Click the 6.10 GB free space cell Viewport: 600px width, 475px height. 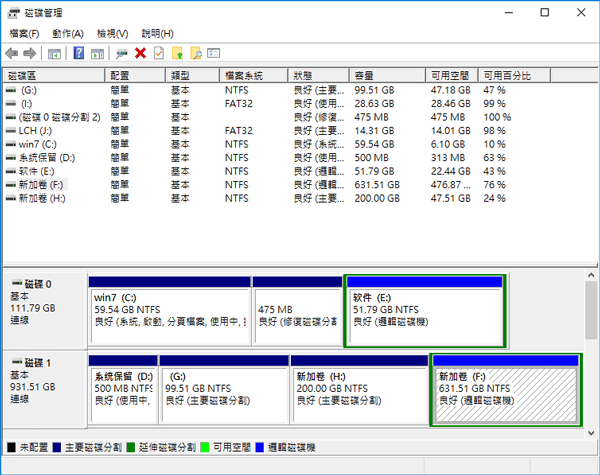click(448, 144)
